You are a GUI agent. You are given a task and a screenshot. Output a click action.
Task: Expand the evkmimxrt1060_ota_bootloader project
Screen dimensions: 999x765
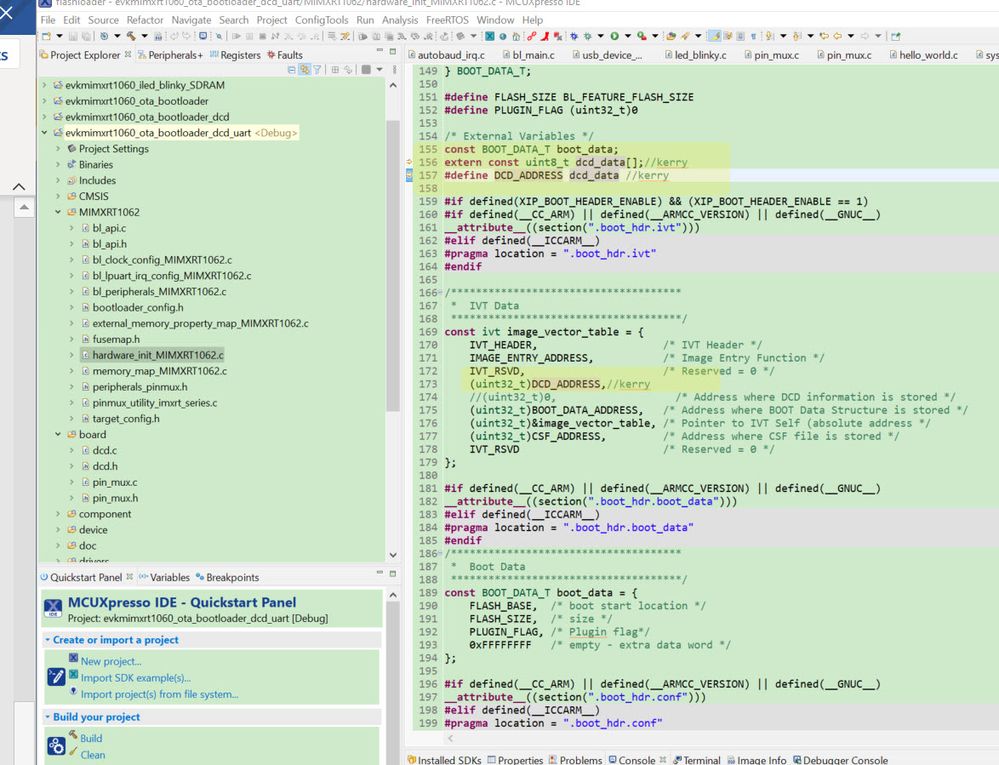coord(44,101)
